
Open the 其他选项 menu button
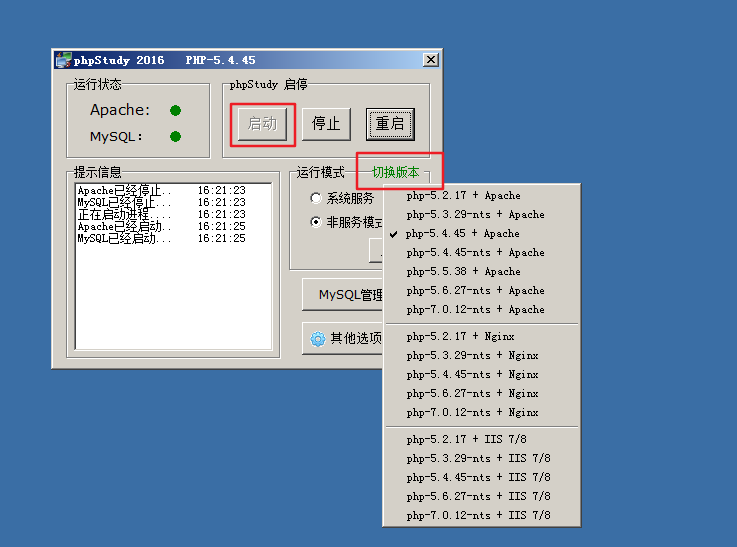[343, 338]
